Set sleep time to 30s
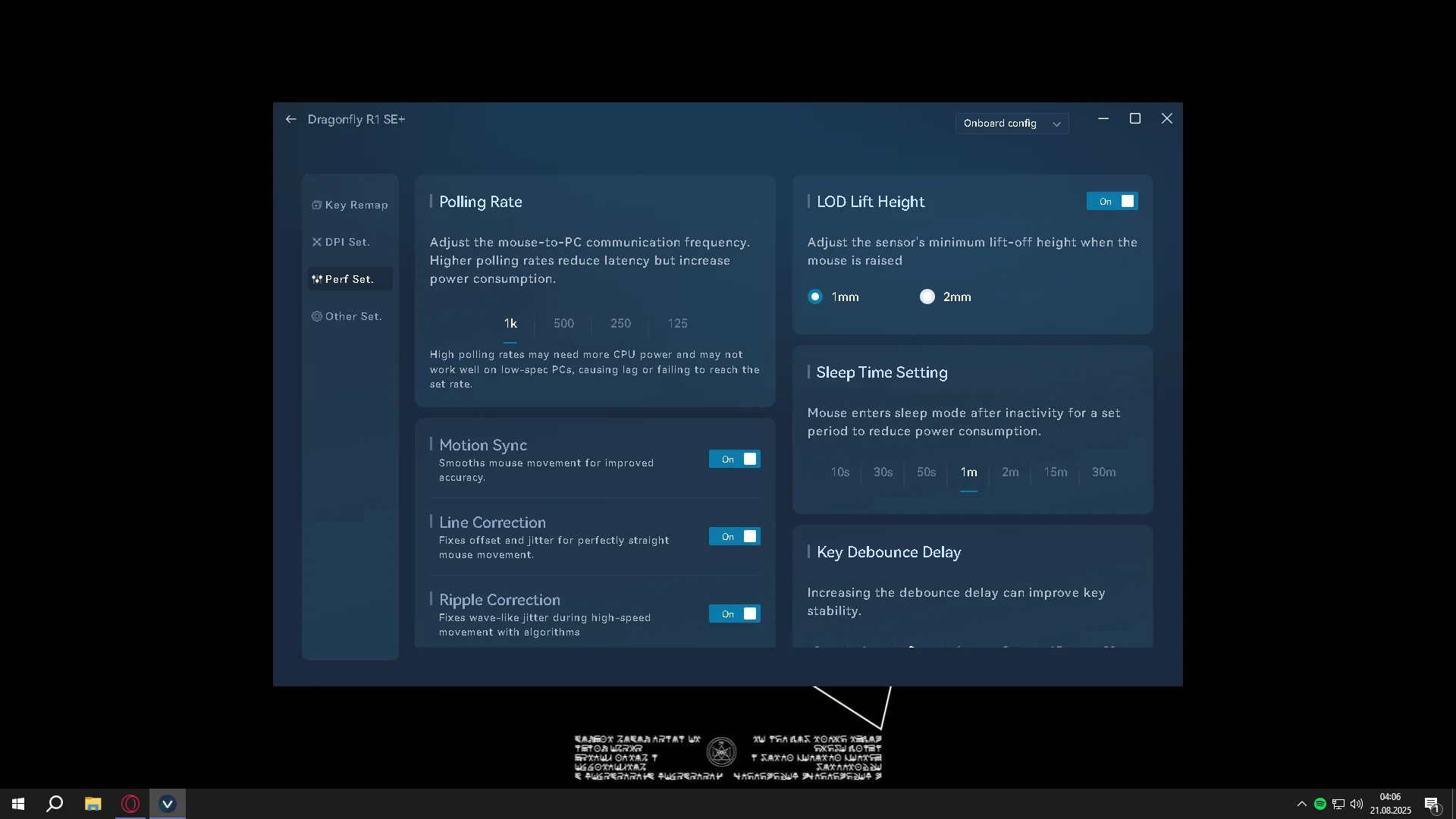Screen dimensions: 1456x819 coord(883,472)
